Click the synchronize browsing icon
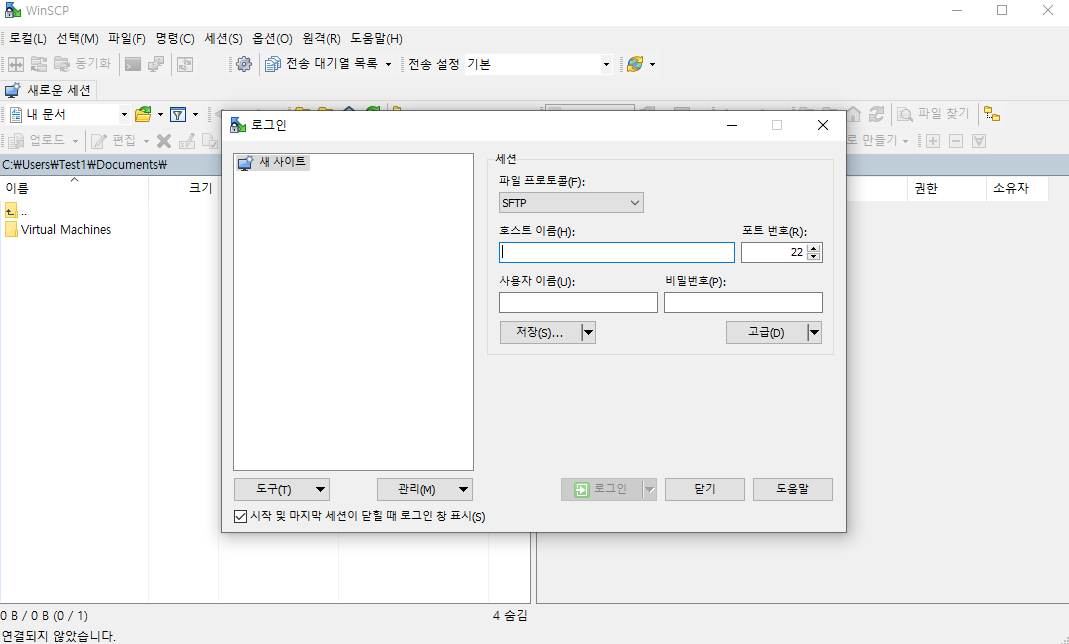1069x644 pixels. tap(39, 64)
